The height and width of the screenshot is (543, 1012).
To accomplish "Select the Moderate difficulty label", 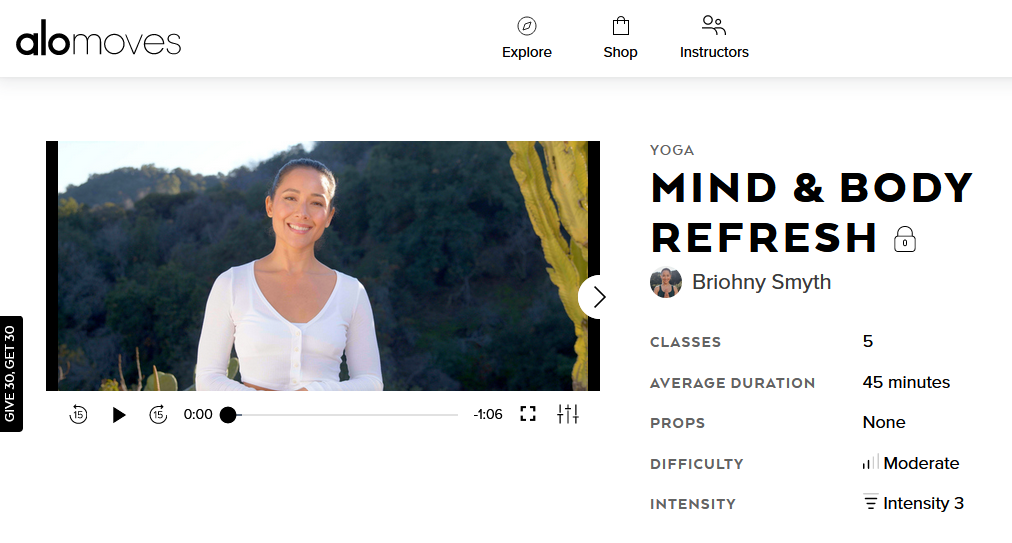I will click(921, 464).
